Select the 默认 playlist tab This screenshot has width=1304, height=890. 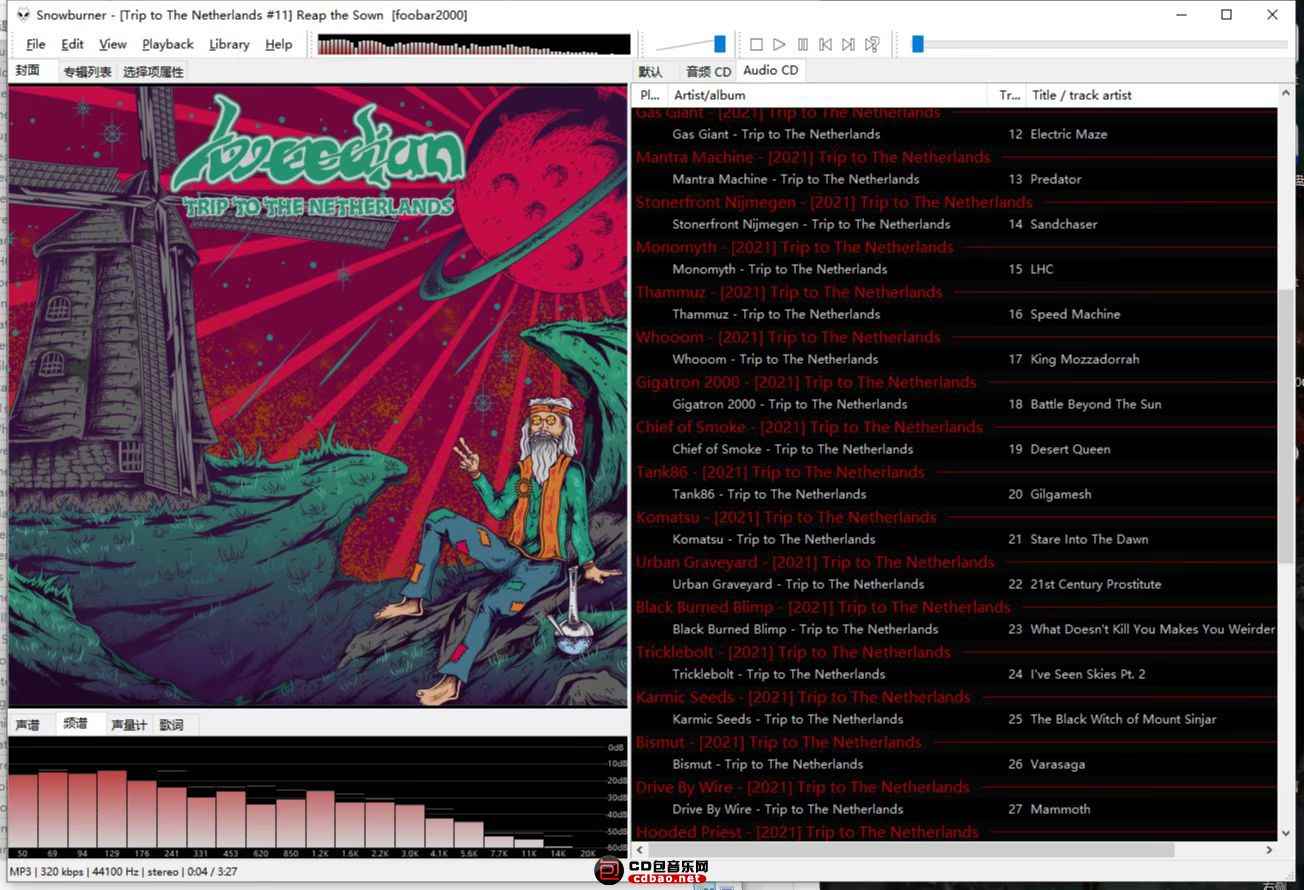pos(650,71)
